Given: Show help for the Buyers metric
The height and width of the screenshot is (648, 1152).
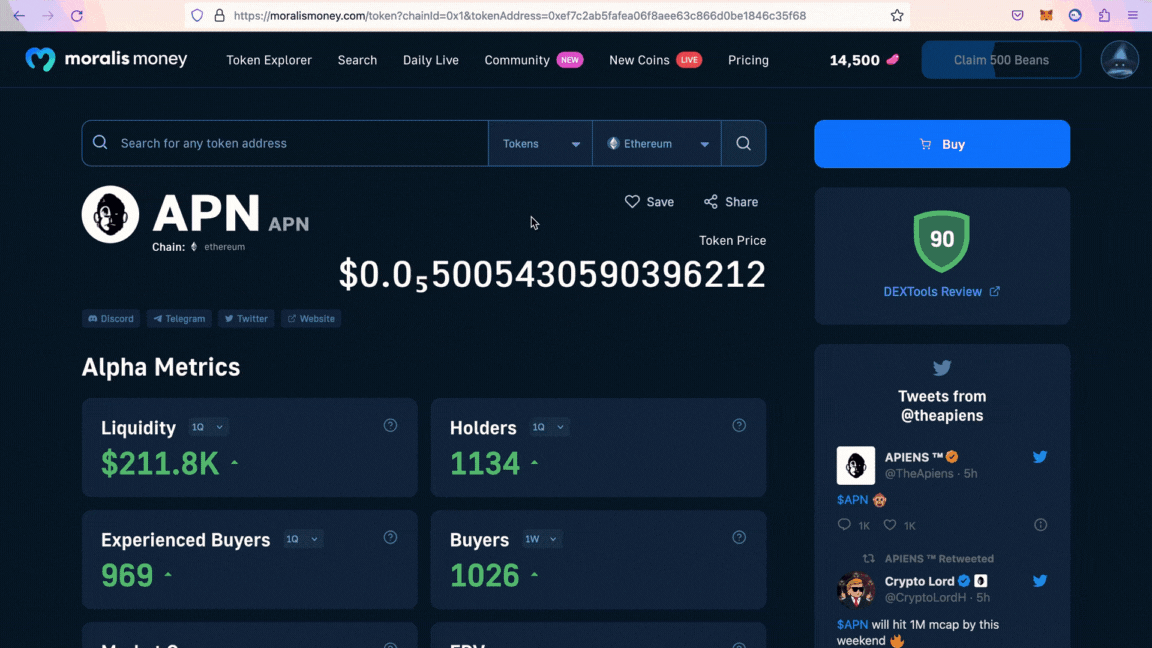Looking at the screenshot, I should coord(739,538).
